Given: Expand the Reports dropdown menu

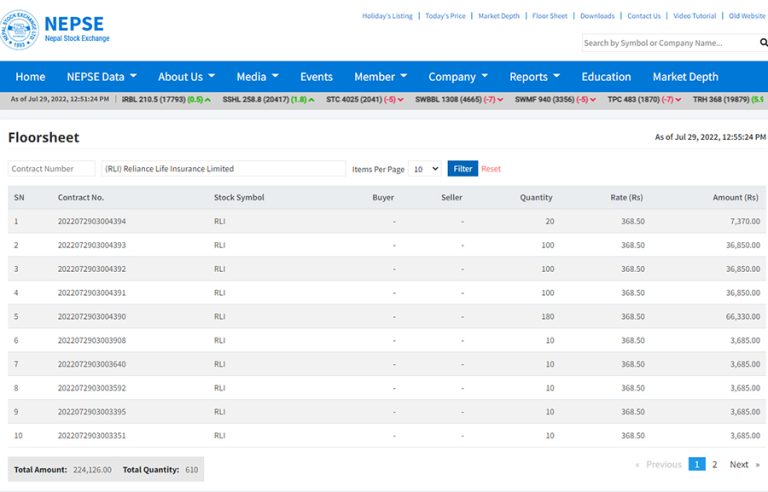Looking at the screenshot, I should [535, 77].
